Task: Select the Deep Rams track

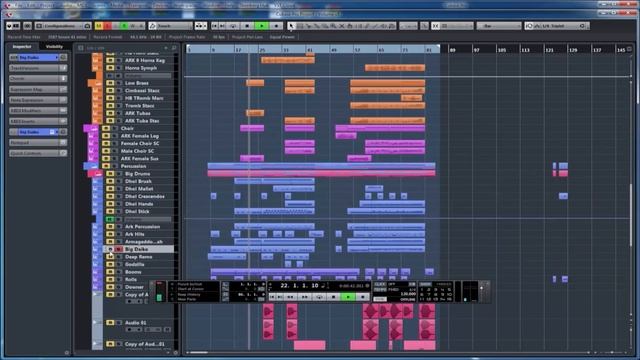Action: point(138,257)
